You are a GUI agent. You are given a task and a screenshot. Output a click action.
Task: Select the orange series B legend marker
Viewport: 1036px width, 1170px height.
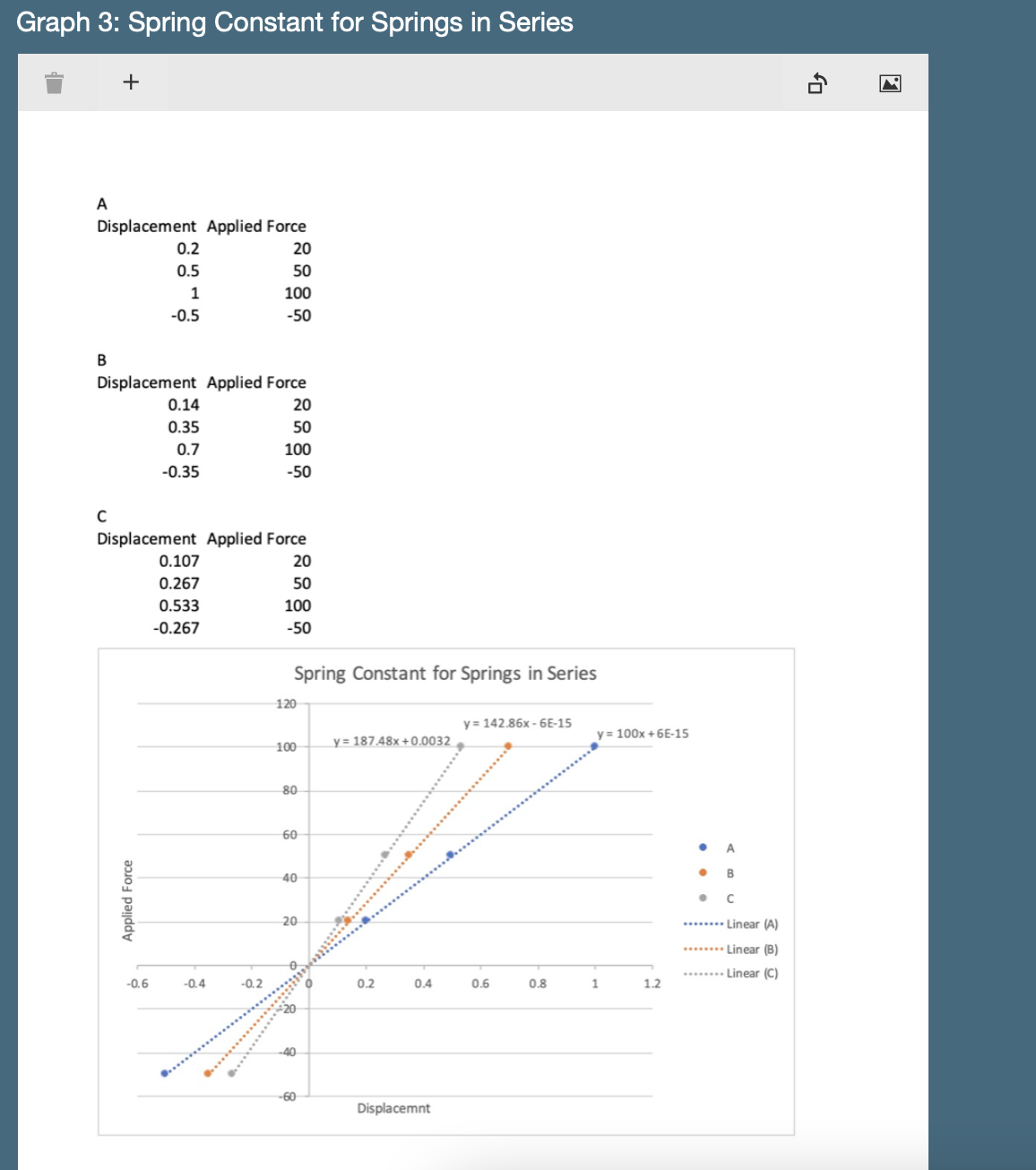(x=702, y=871)
